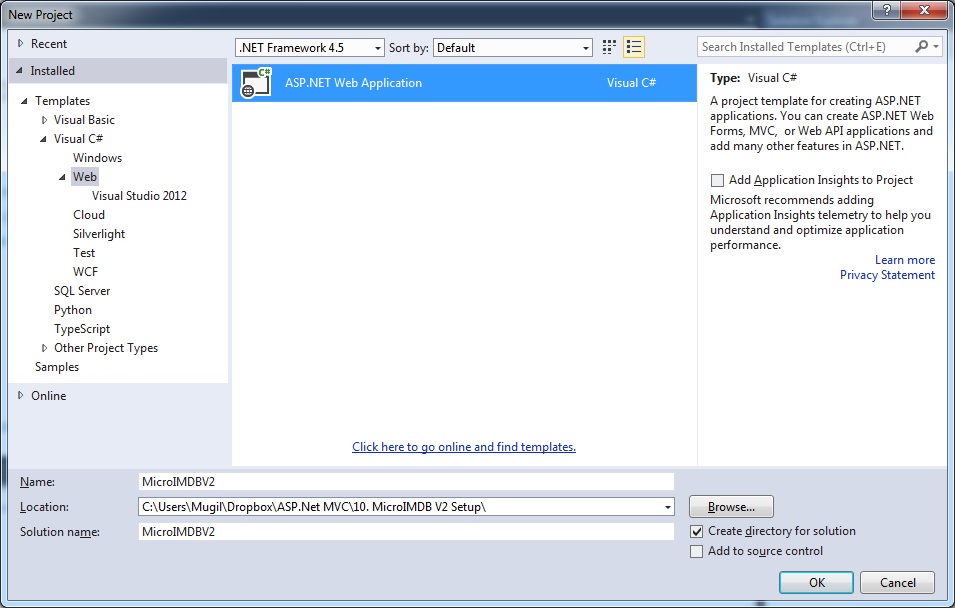
Task: Select the Cloud template category
Action: [x=89, y=214]
